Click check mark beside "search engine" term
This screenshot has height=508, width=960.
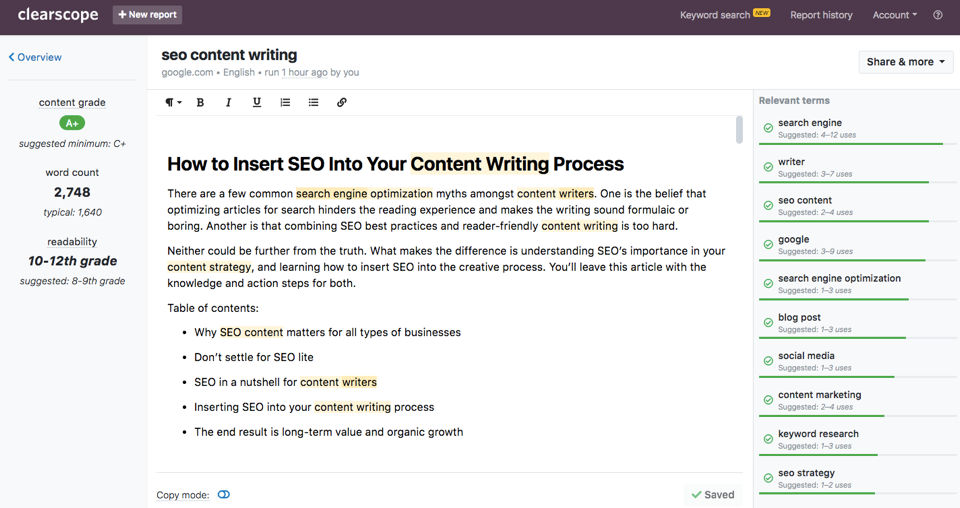tap(767, 128)
